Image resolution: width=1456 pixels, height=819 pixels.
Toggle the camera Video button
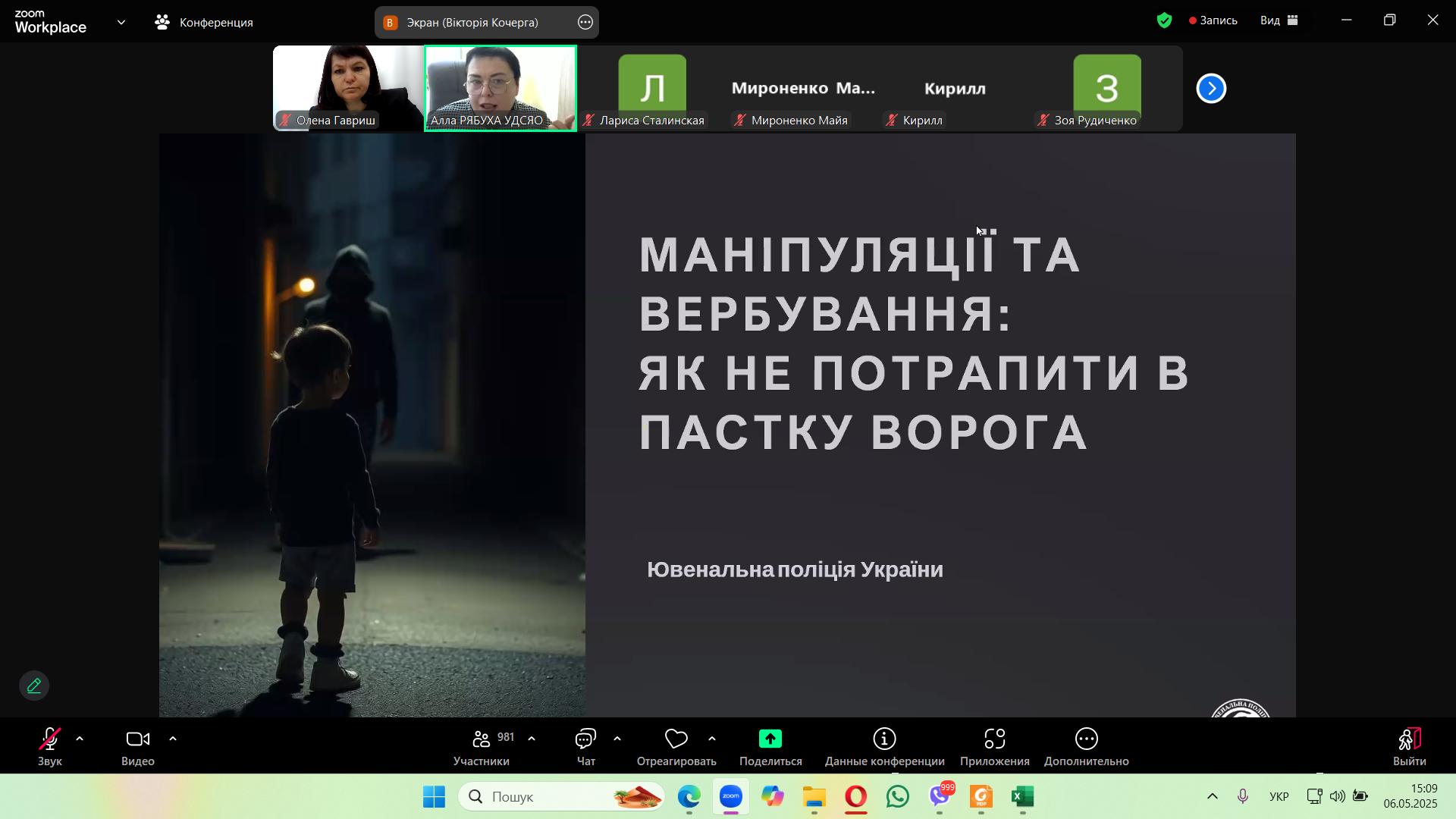click(x=138, y=739)
